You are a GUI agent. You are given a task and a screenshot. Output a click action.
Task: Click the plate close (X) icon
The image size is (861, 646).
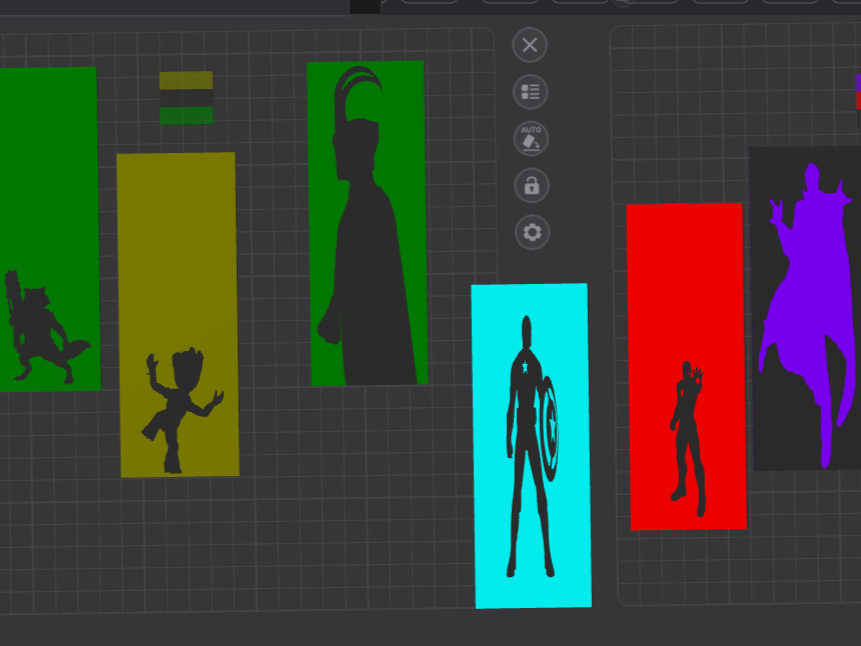coord(529,45)
